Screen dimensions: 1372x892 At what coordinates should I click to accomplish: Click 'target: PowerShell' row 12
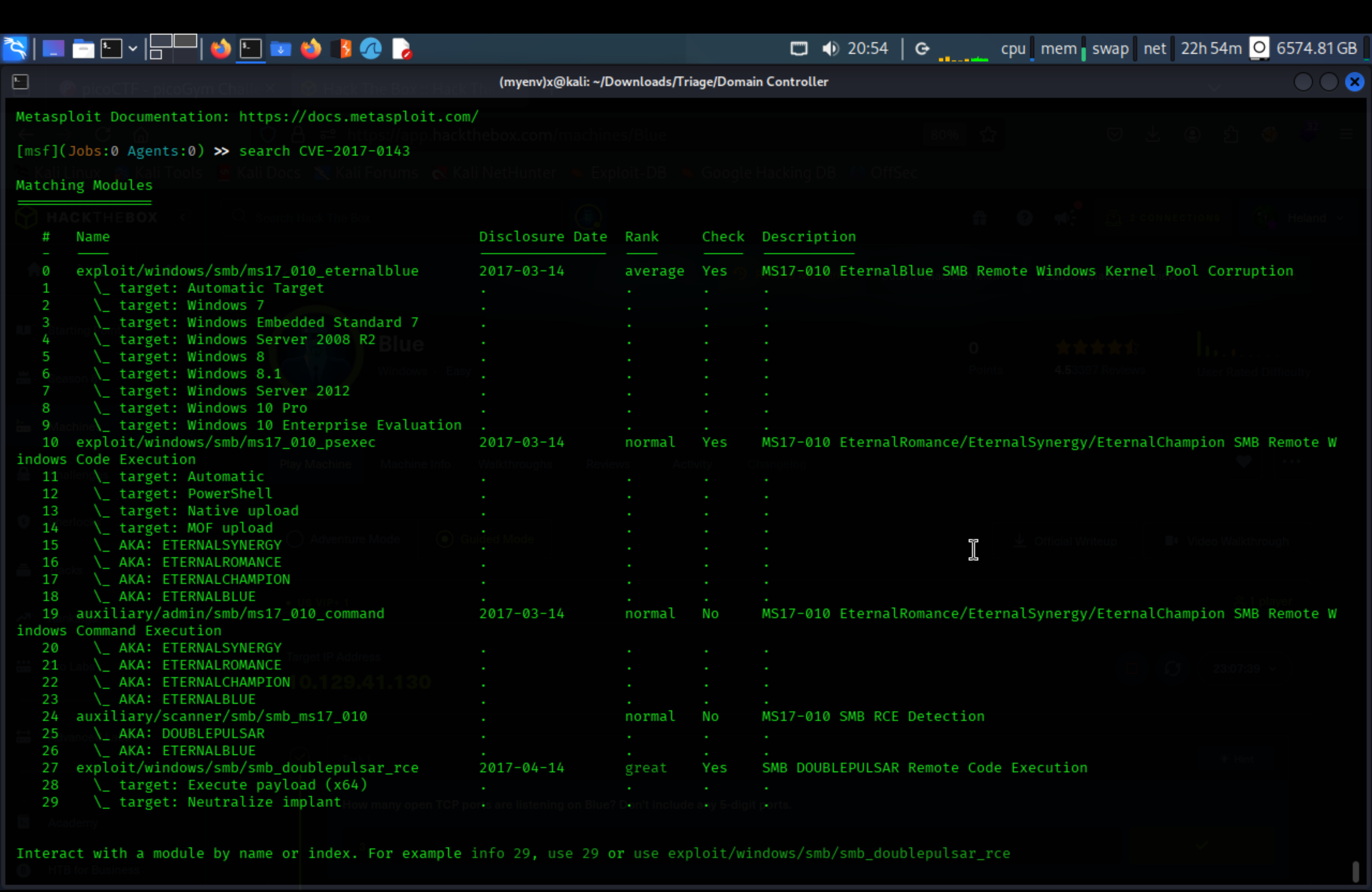(x=196, y=494)
